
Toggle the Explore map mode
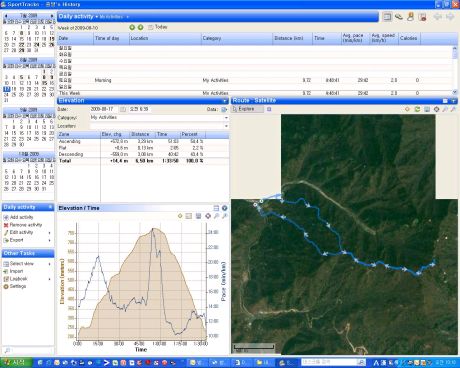(247, 109)
